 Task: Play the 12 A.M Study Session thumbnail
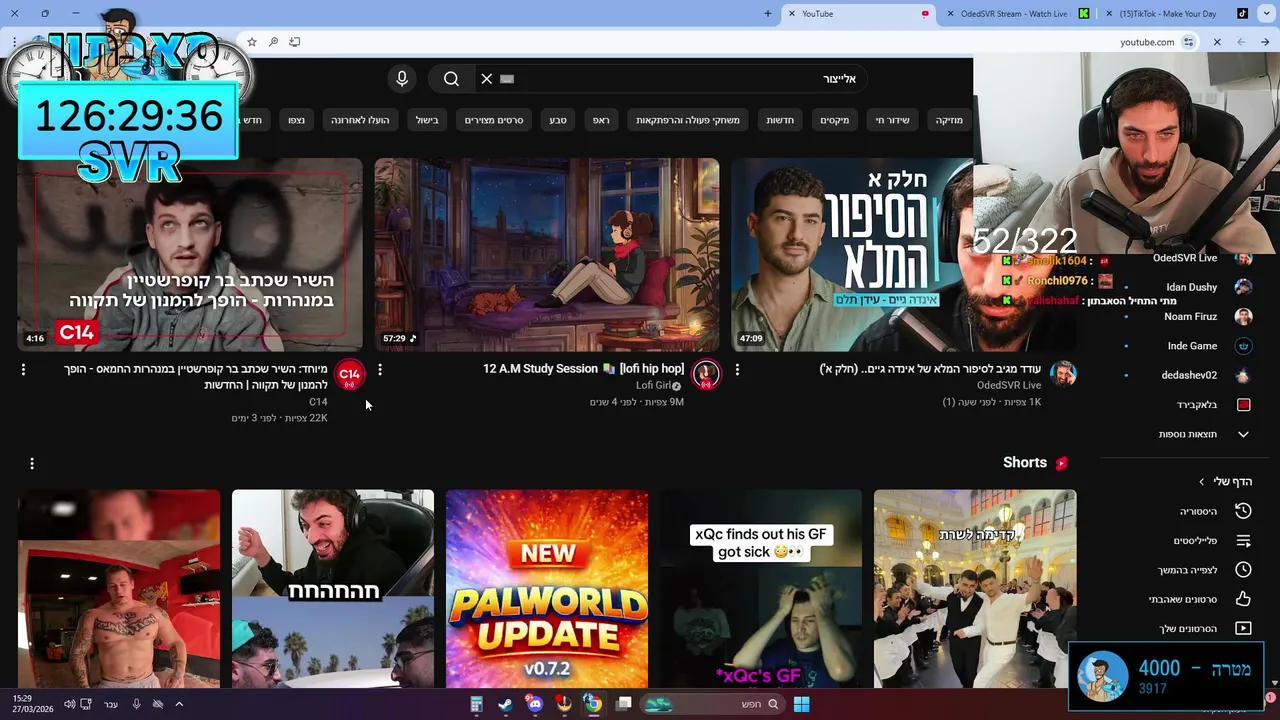coord(547,254)
